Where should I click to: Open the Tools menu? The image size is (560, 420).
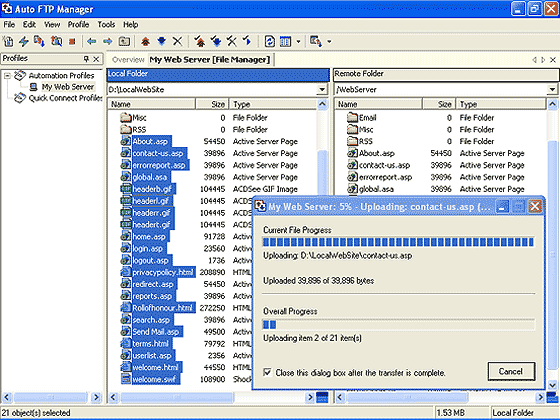click(x=106, y=25)
